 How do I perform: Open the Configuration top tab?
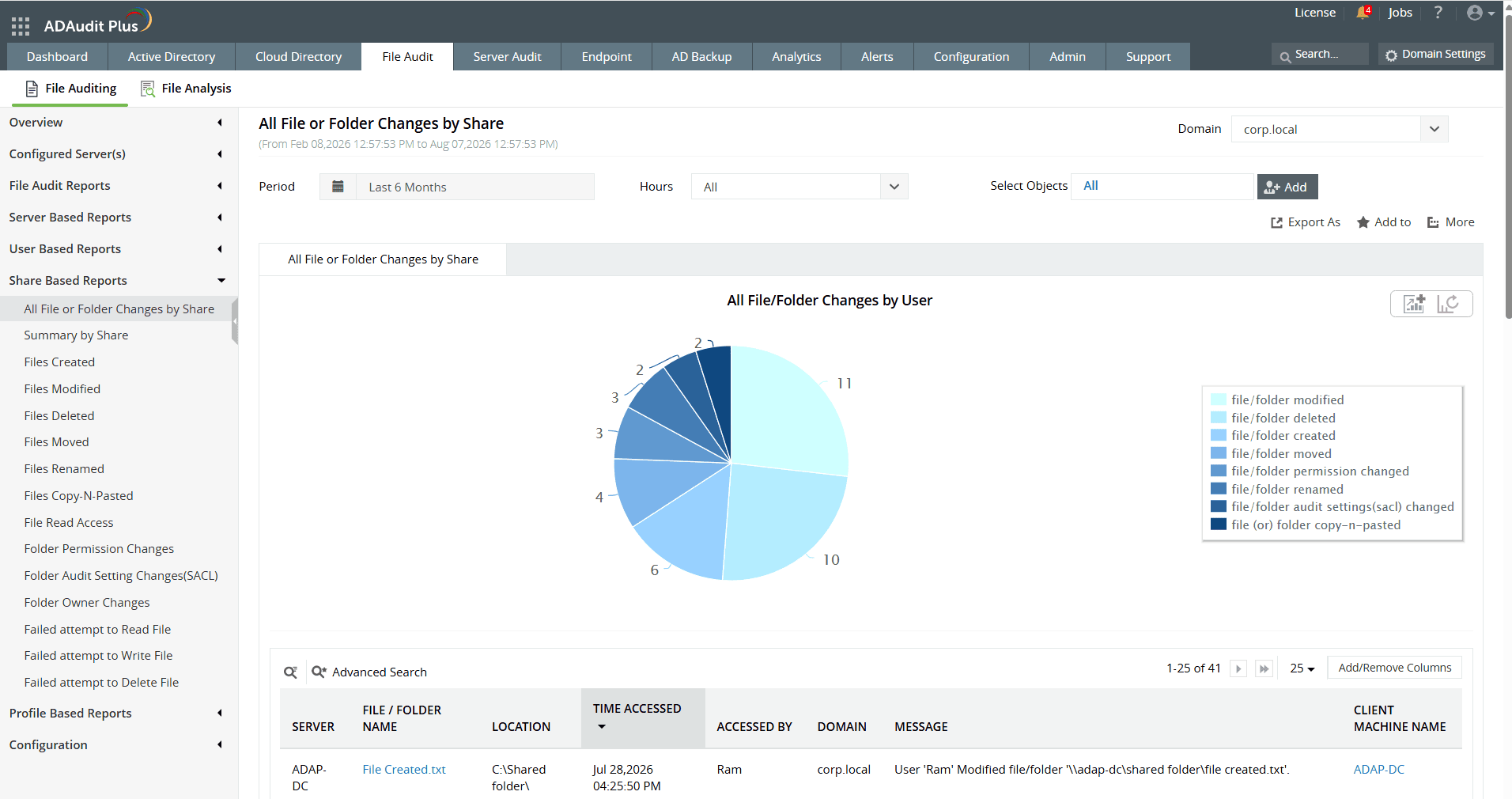coord(971,57)
